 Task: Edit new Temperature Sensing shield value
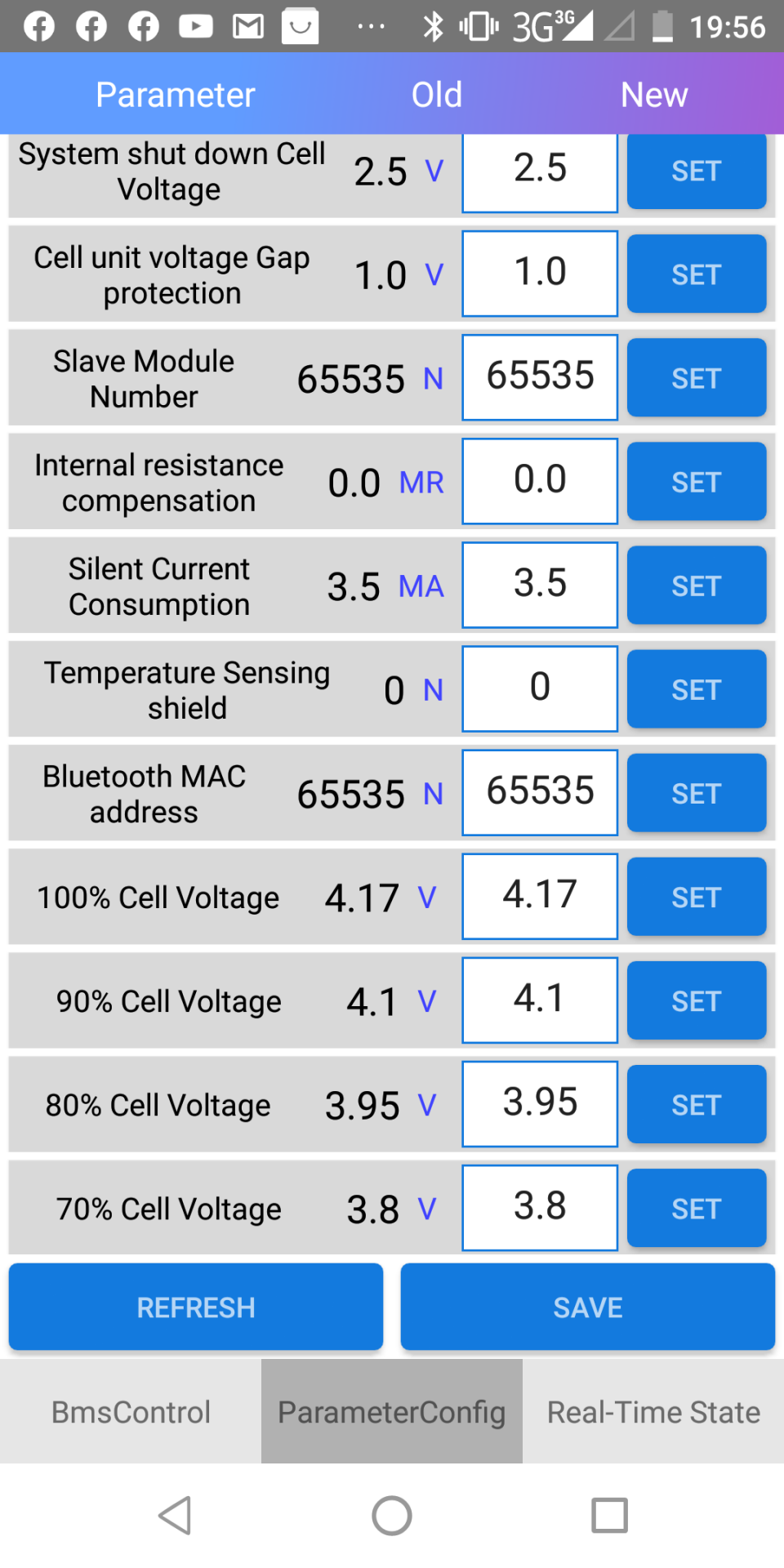pos(540,688)
